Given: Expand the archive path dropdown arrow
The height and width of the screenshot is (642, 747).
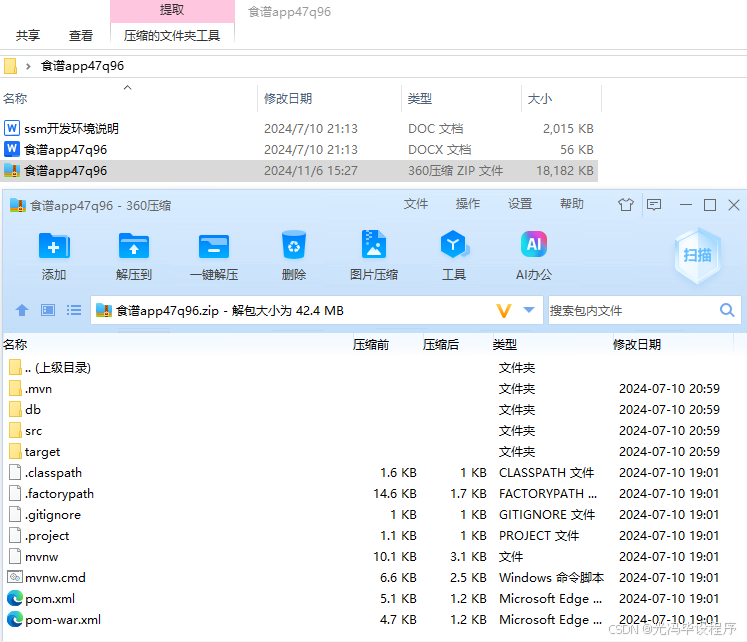Looking at the screenshot, I should pyautogui.click(x=529, y=310).
